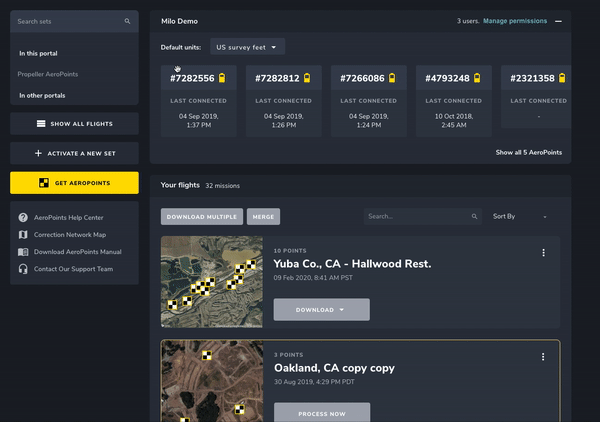Select AeroPoint card #2321358

pos(536,96)
